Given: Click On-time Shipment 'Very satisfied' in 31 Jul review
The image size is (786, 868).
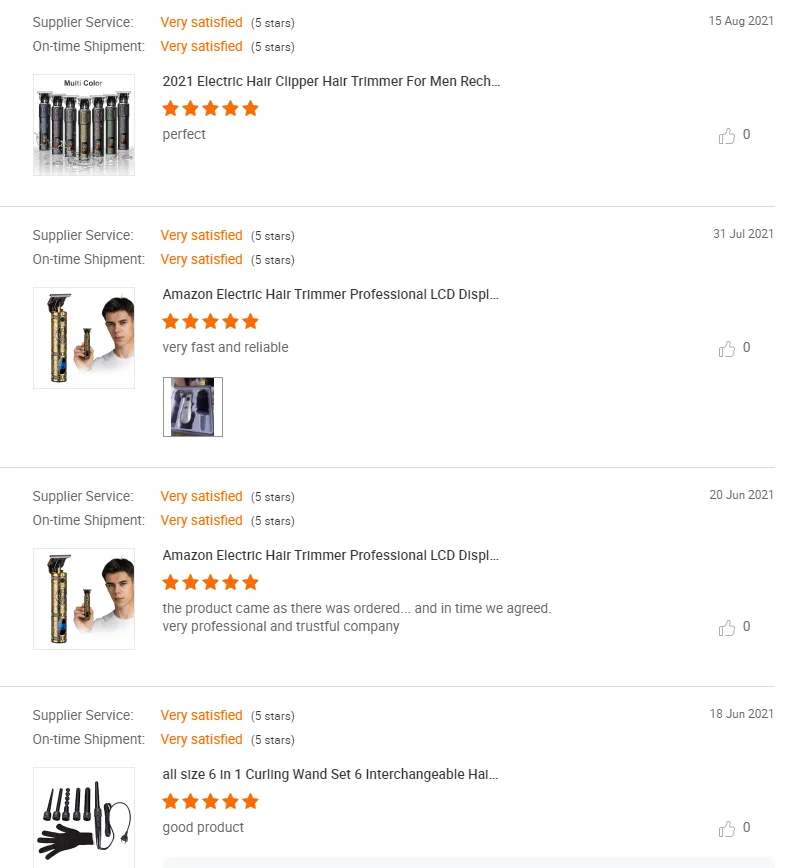Looking at the screenshot, I should coord(201,259).
